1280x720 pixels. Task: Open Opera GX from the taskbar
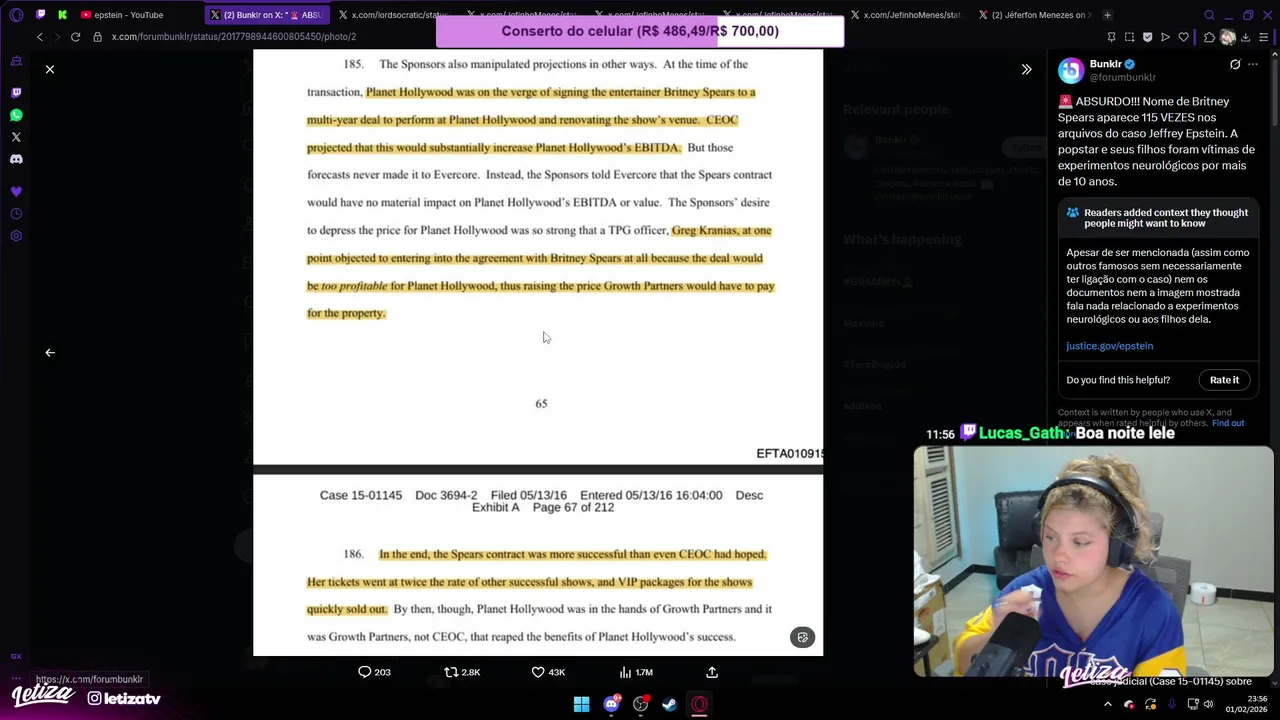(x=699, y=704)
